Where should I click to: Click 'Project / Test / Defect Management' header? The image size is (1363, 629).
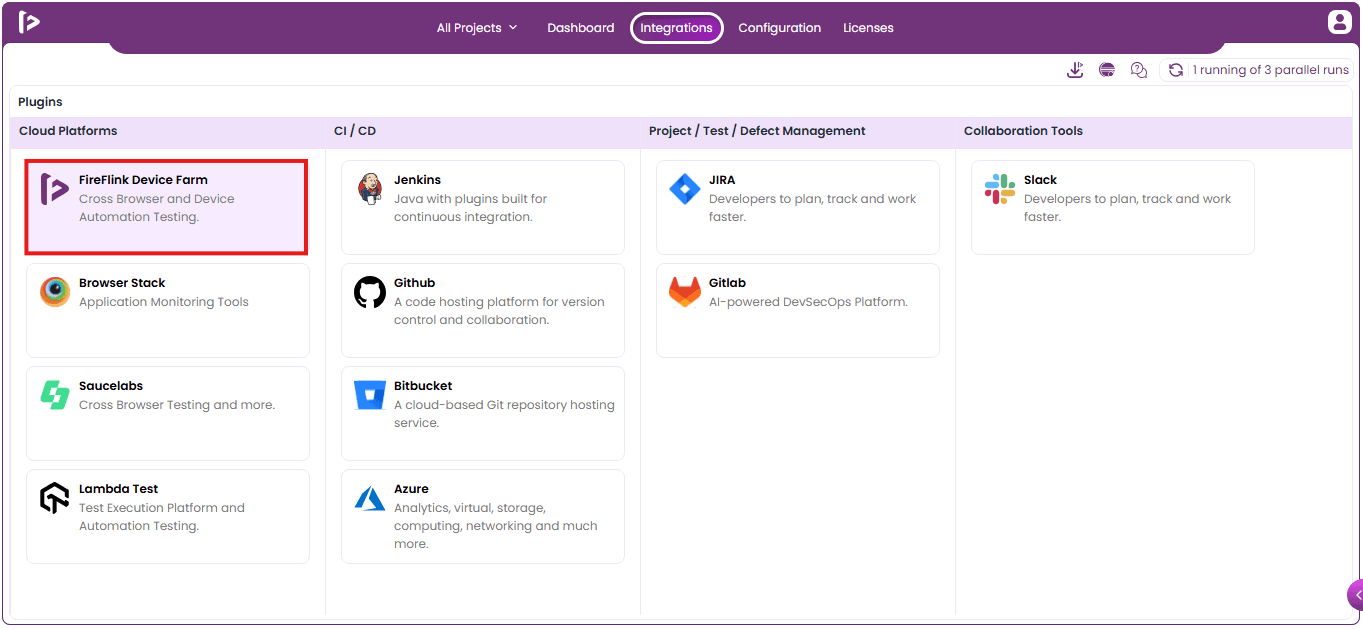click(x=757, y=131)
